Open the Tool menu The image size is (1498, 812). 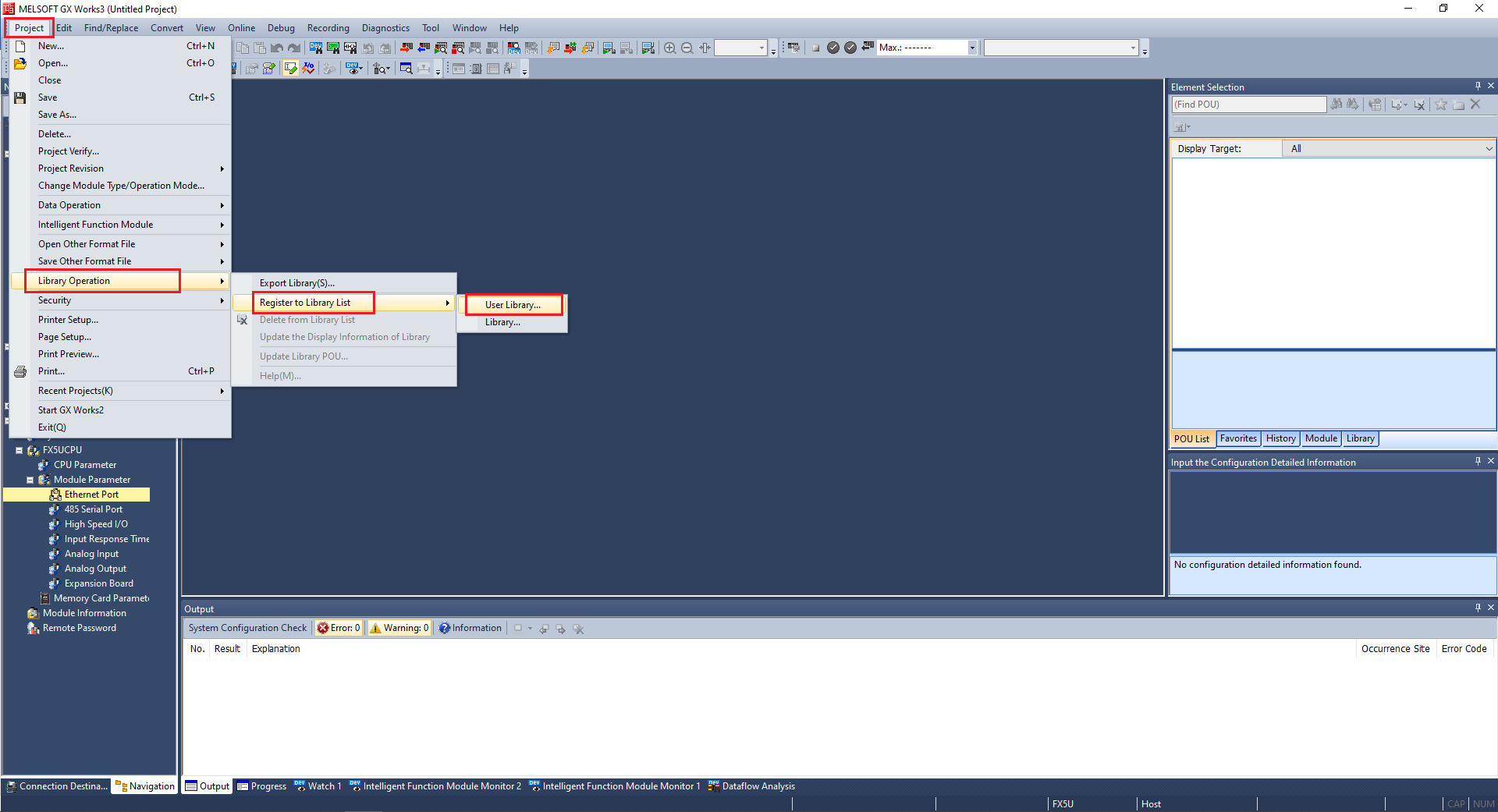pos(431,28)
